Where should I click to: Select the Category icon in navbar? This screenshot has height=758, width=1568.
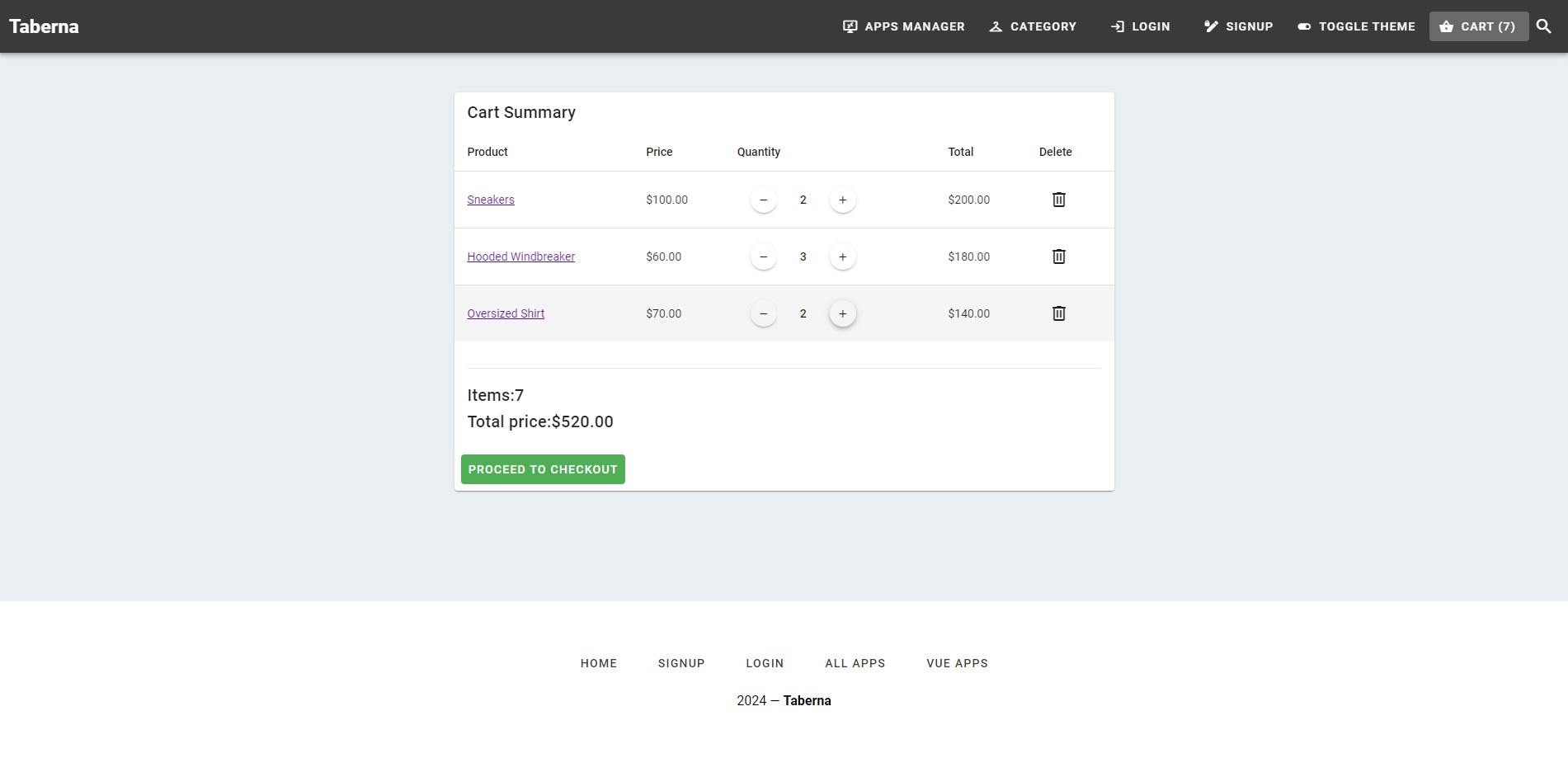[995, 26]
